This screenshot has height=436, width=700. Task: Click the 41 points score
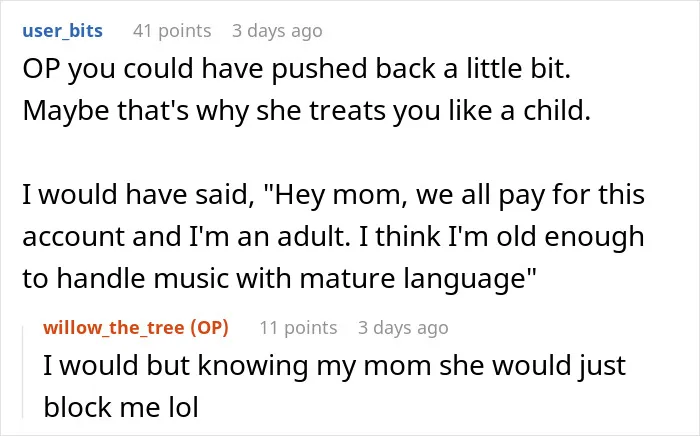pyautogui.click(x=172, y=31)
